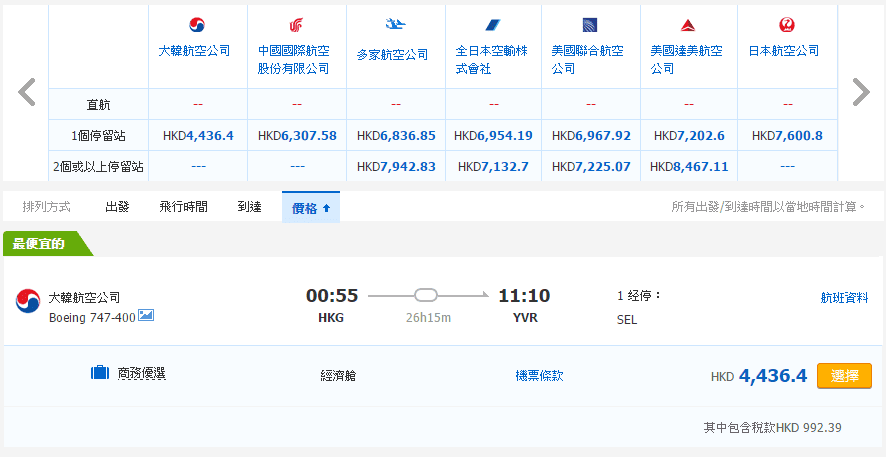Click the multiple airlines plane icon
Screen dimensions: 886x457
tap(394, 25)
